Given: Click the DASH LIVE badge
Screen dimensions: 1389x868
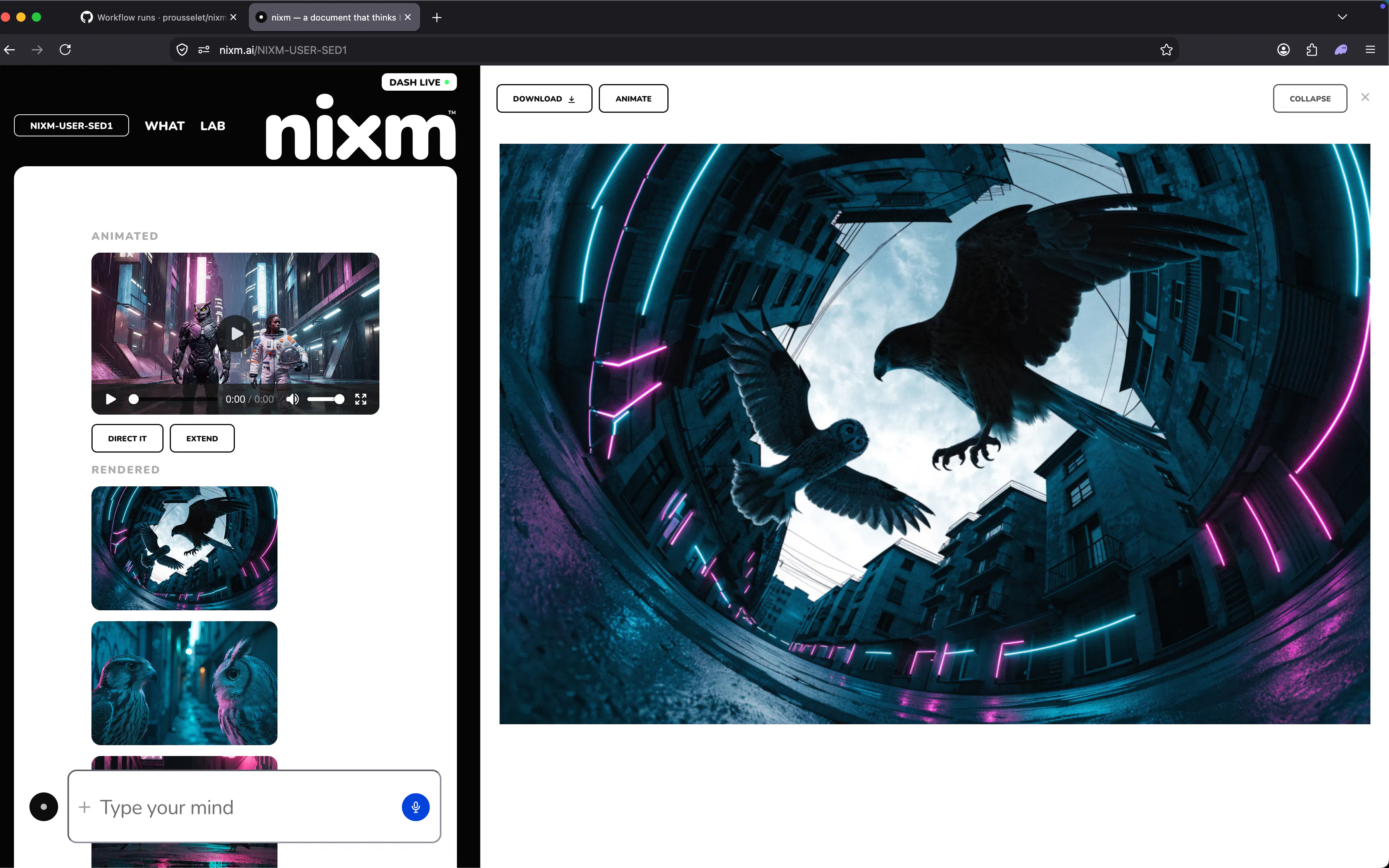Looking at the screenshot, I should click(419, 82).
